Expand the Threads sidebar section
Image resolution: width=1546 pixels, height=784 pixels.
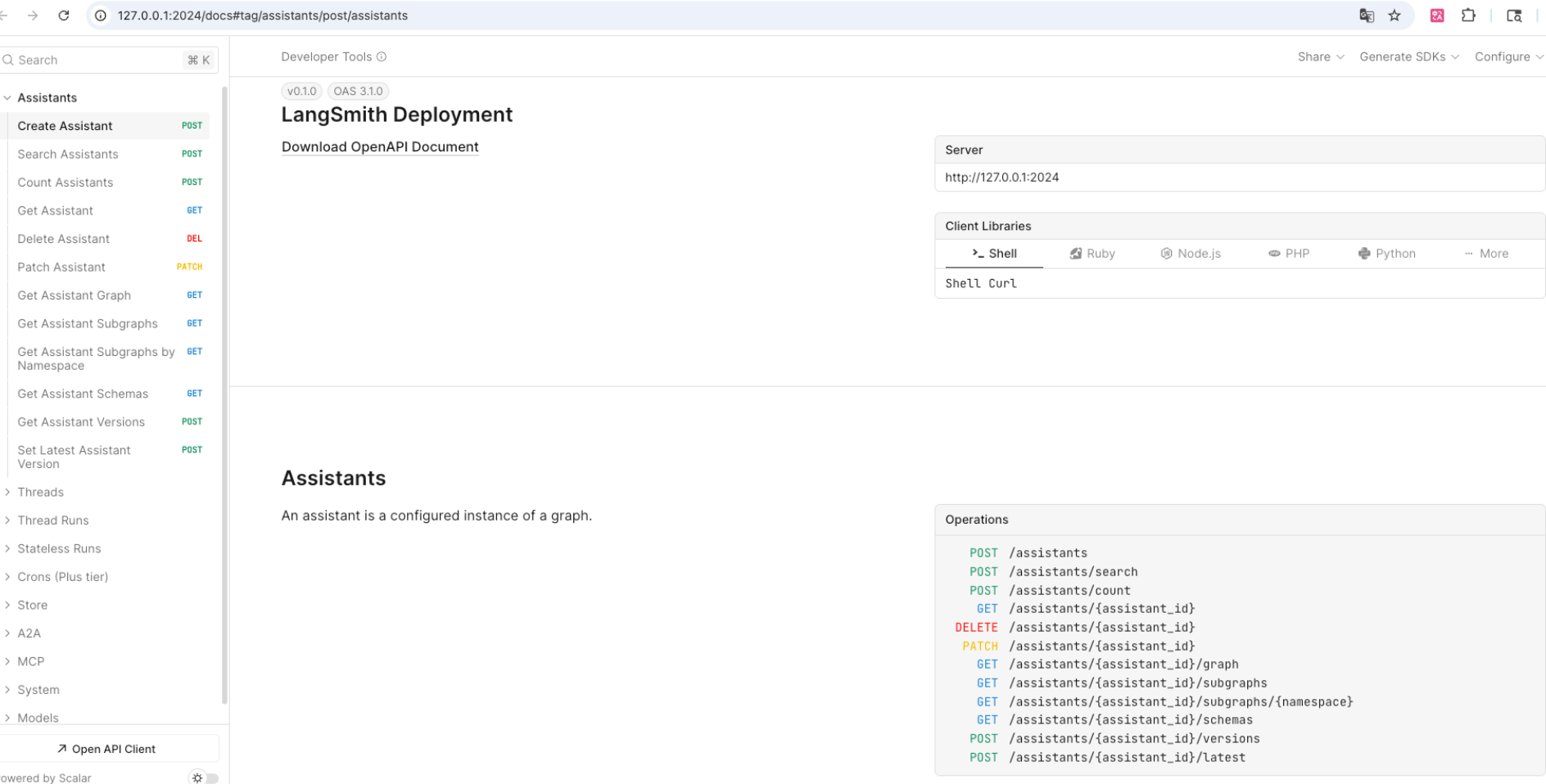tap(40, 492)
